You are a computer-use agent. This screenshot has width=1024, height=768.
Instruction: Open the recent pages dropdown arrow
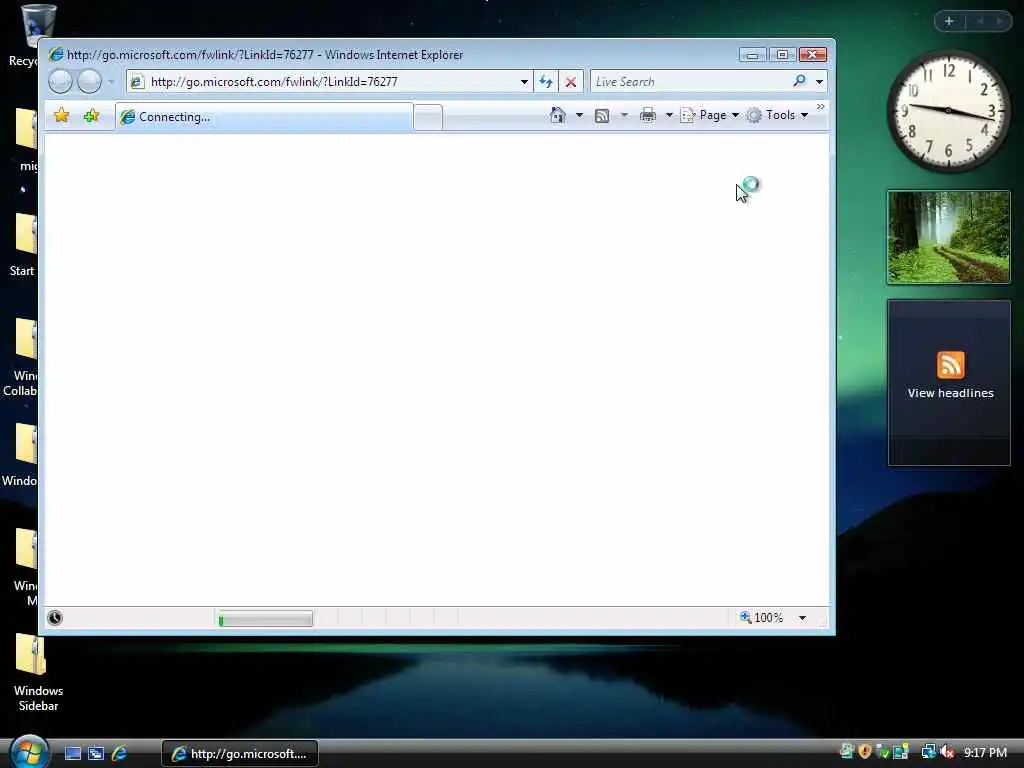point(111,82)
